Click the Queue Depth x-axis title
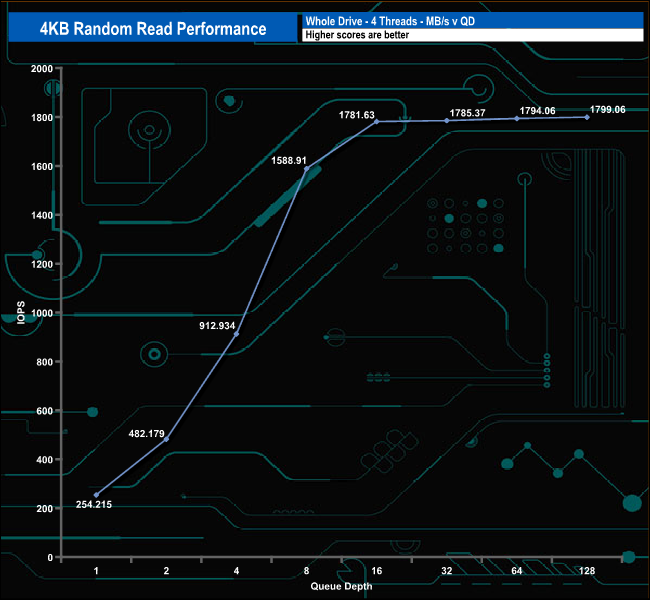650x600 pixels. pyautogui.click(x=340, y=585)
